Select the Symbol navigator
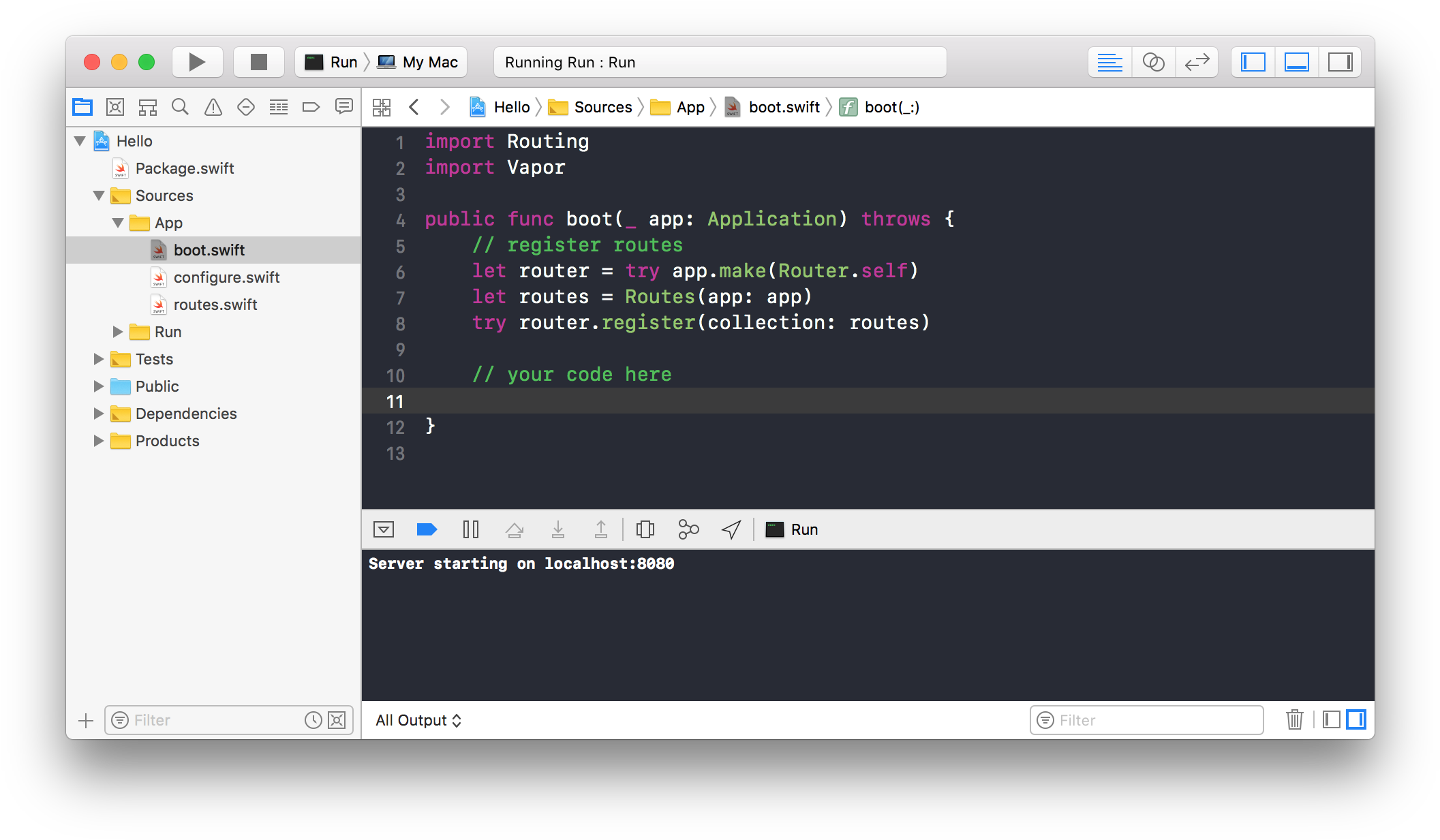Screen dimensions: 1440x840 tap(147, 107)
